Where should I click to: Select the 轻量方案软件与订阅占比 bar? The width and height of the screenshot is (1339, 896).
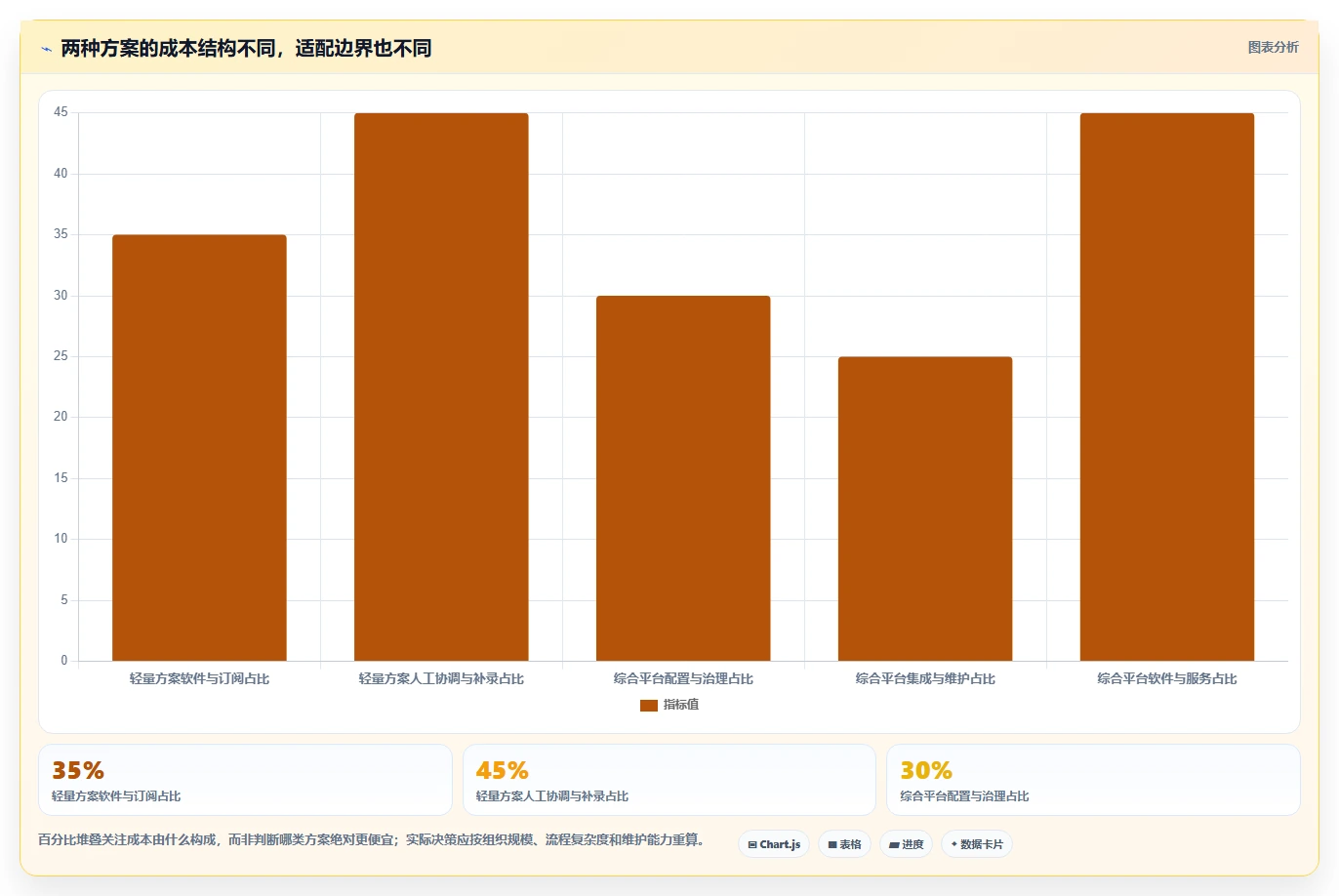(199, 448)
